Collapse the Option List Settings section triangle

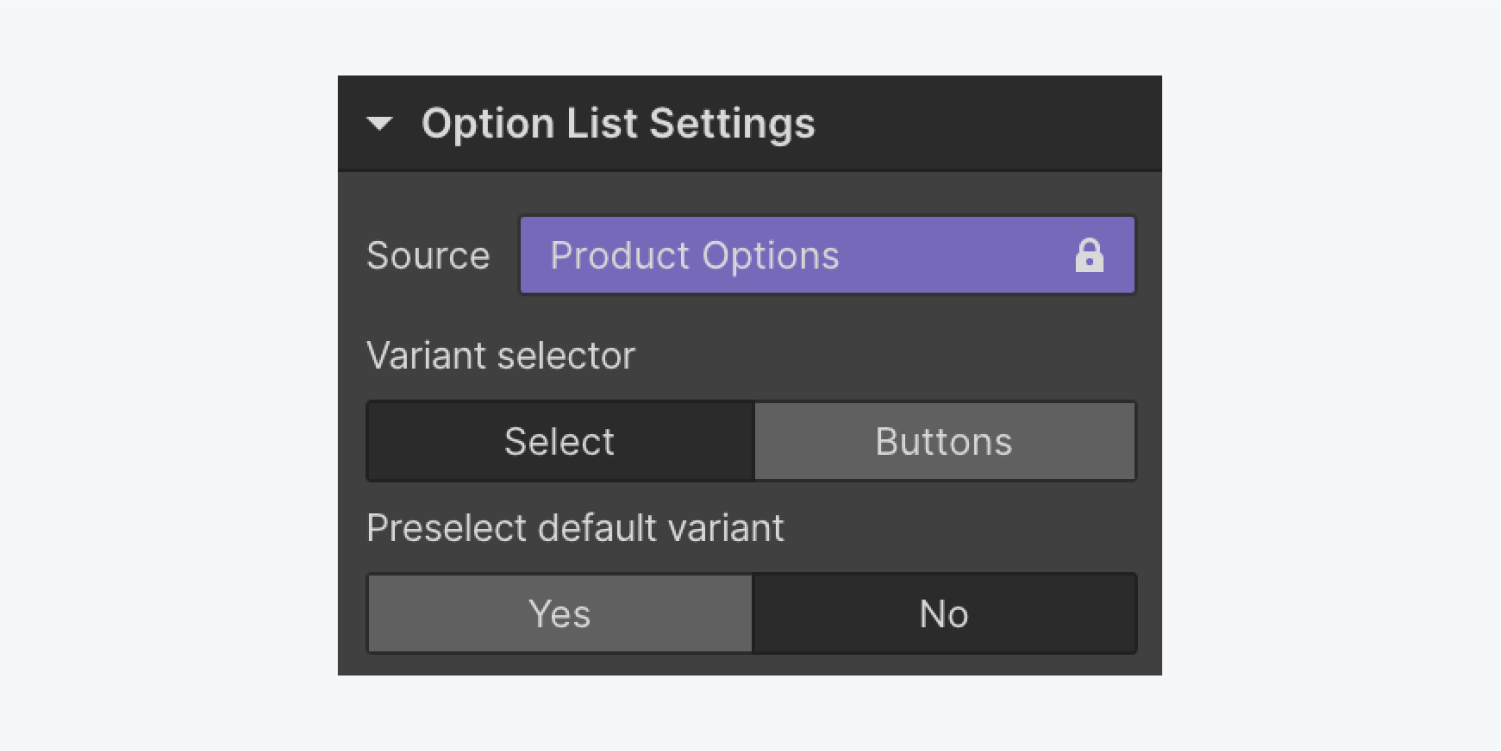[x=380, y=124]
